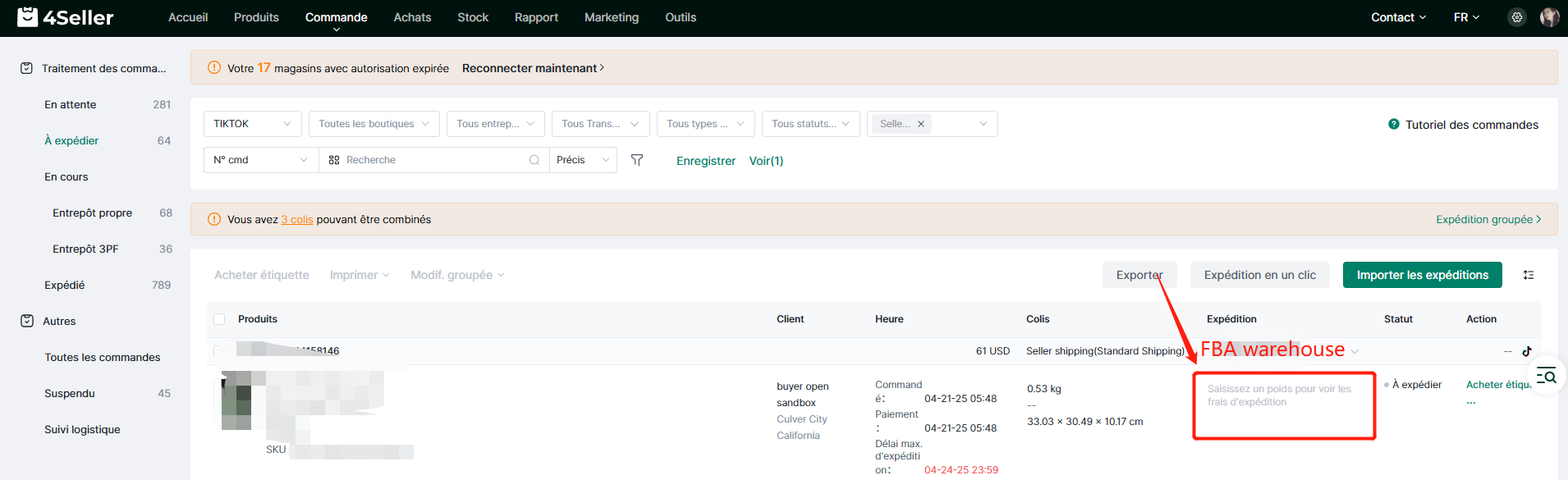Screen dimensions: 1568x480
Task: Click the scan icon in search box
Action: [x=334, y=160]
